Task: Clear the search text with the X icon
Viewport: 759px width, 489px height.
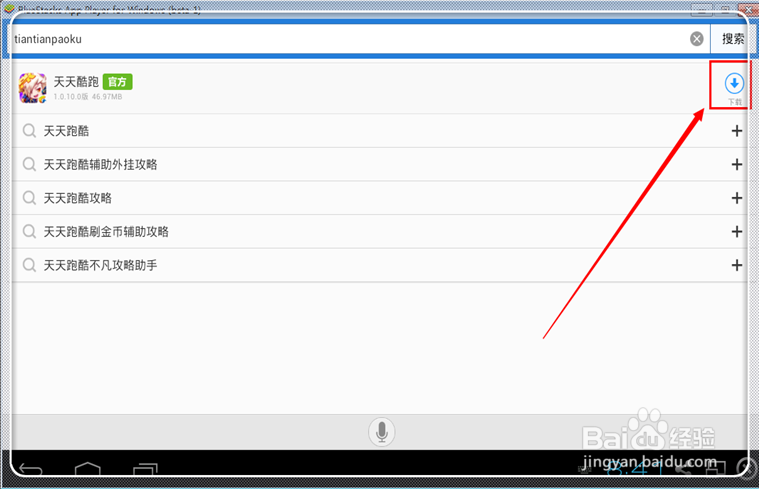Action: [x=697, y=39]
